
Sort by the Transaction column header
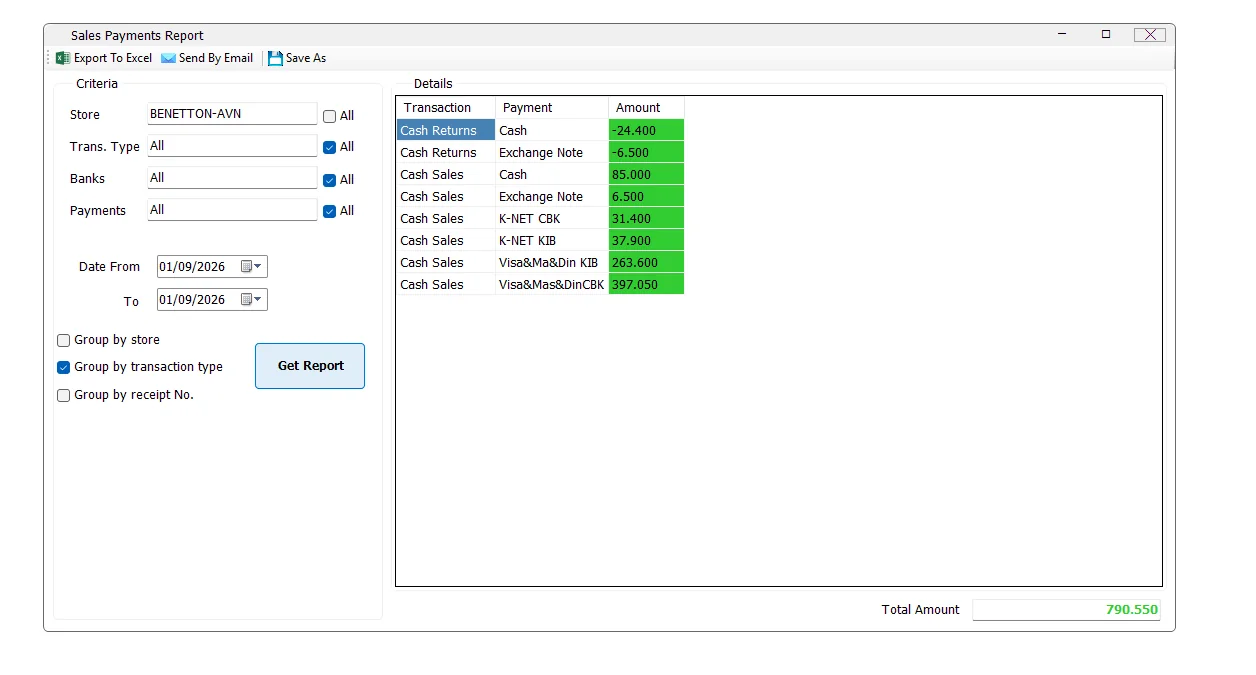(x=446, y=108)
